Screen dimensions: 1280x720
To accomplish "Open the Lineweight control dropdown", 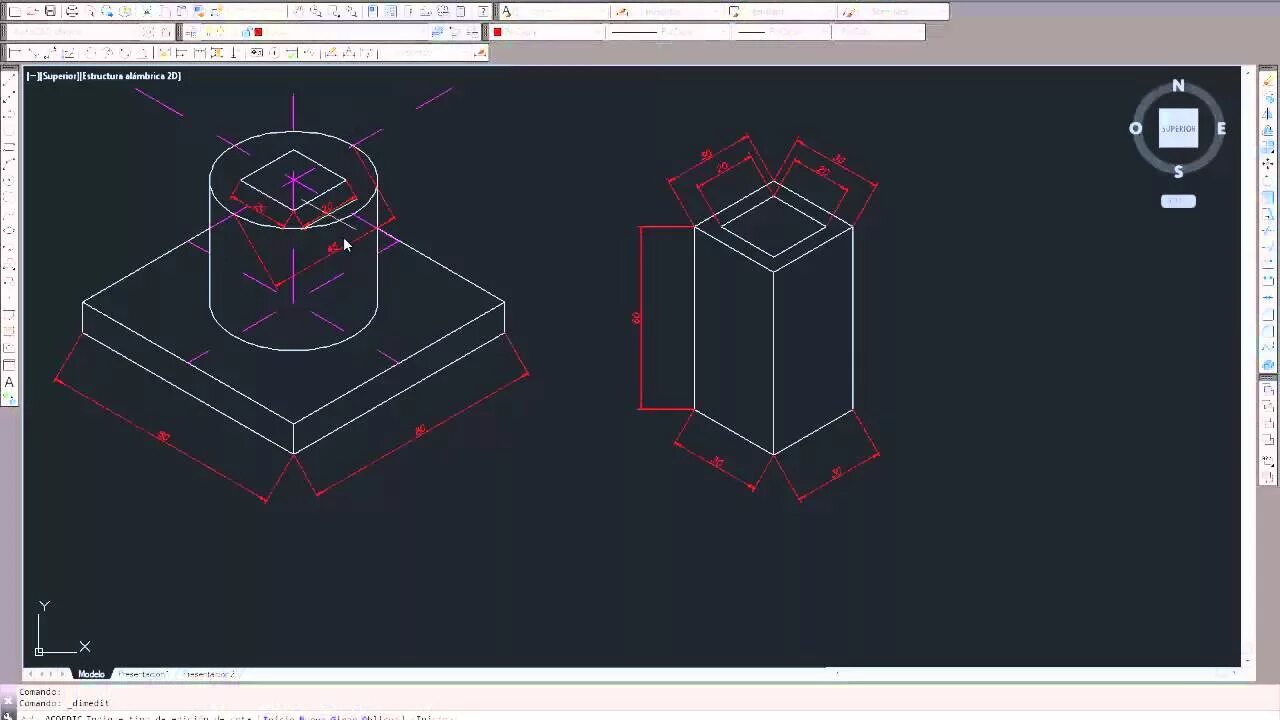I will point(781,32).
